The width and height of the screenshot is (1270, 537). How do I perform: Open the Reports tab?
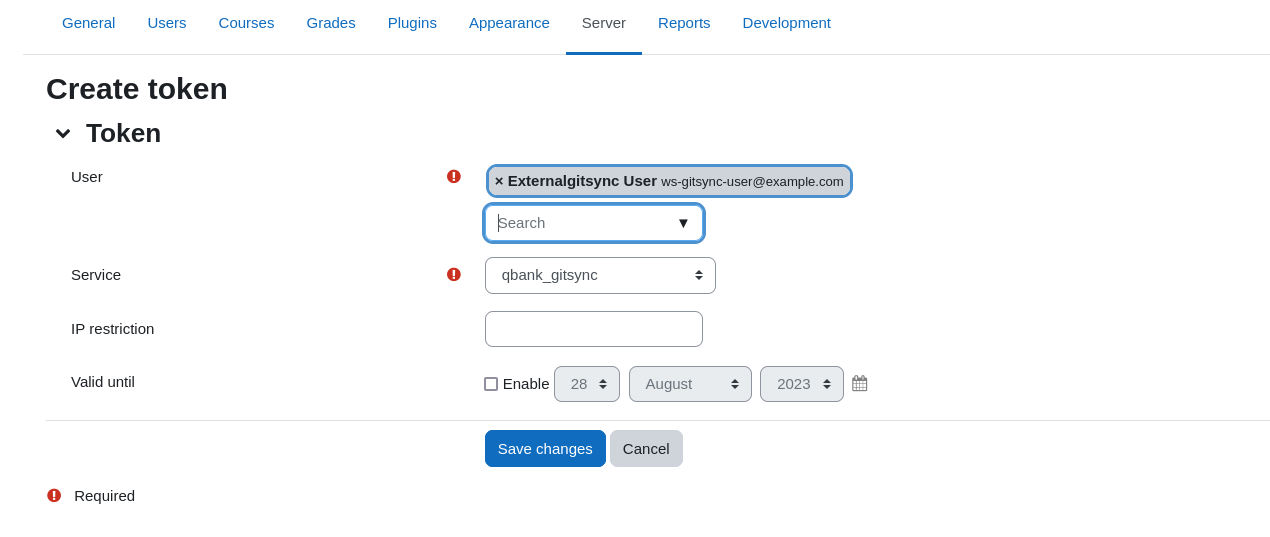684,23
